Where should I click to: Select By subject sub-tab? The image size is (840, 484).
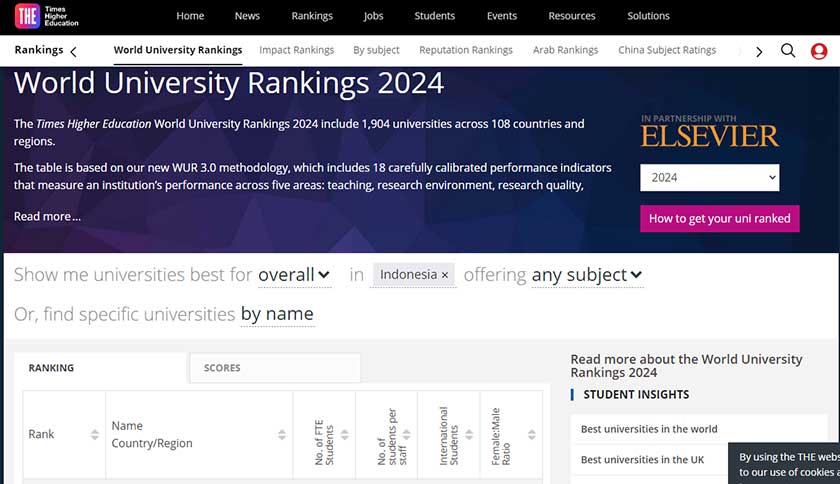(x=376, y=50)
